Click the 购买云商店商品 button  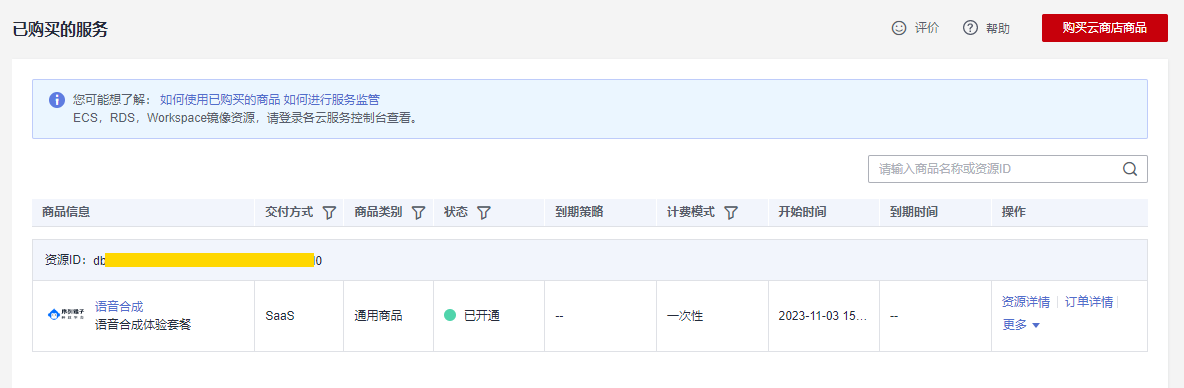coord(1105,28)
